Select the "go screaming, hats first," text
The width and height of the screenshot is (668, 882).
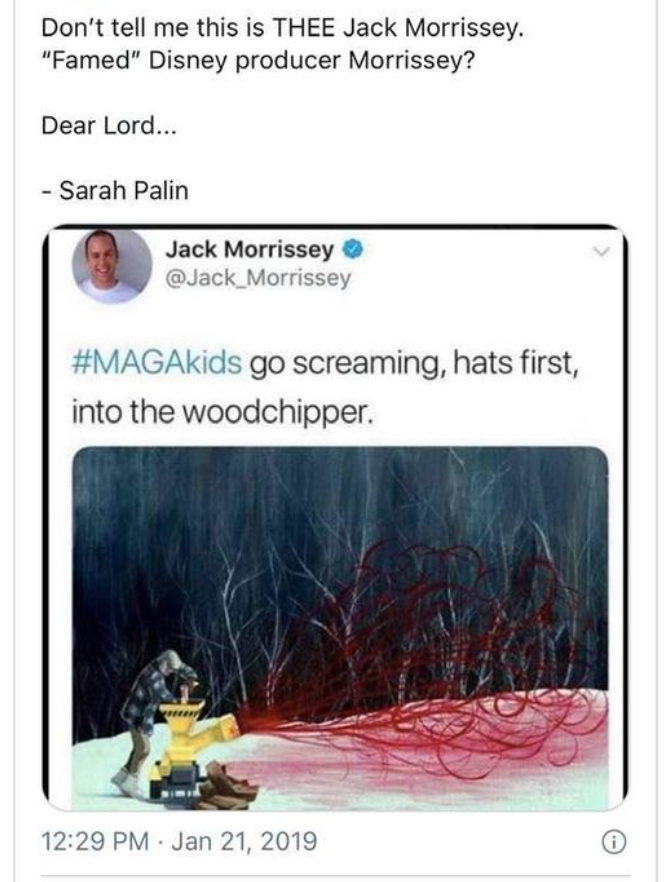[414, 363]
